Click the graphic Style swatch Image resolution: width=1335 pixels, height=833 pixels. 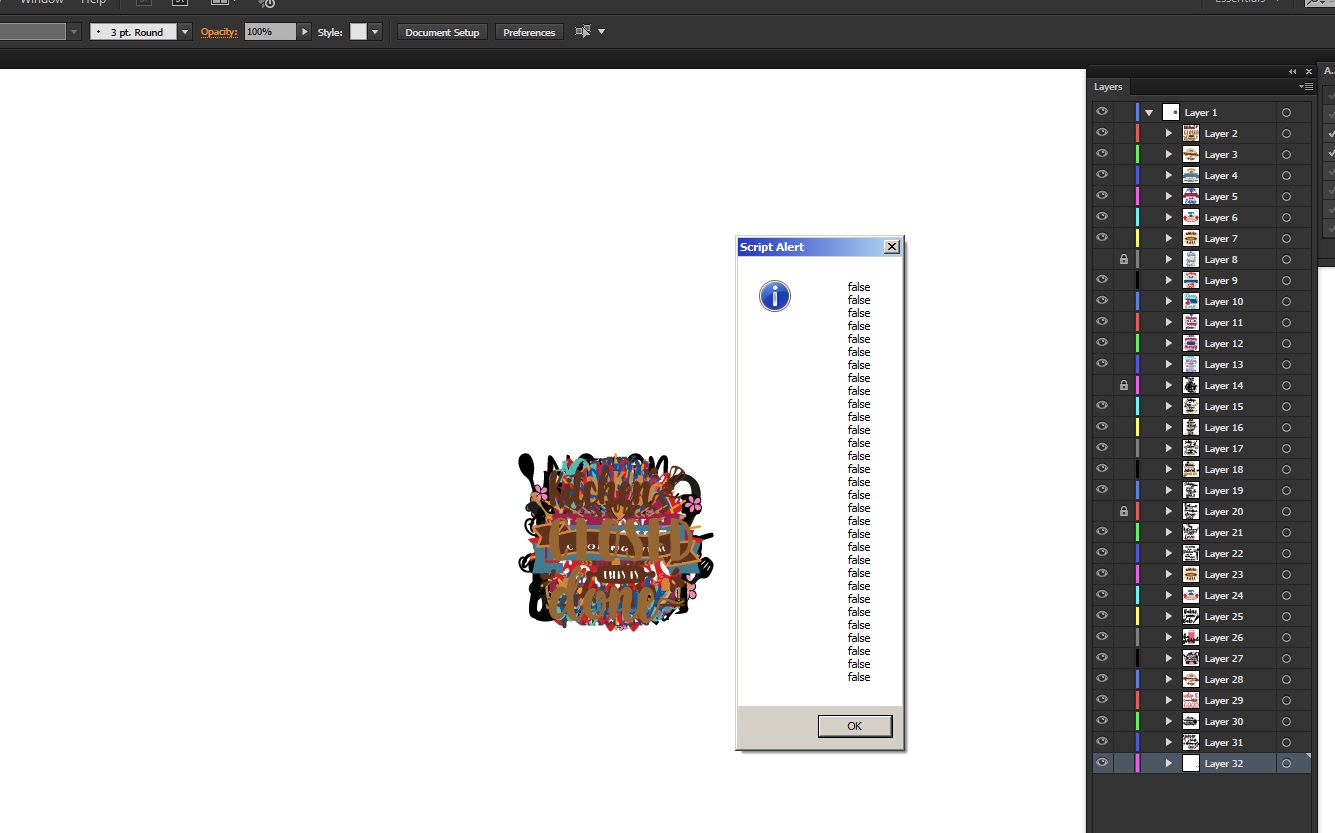358,32
